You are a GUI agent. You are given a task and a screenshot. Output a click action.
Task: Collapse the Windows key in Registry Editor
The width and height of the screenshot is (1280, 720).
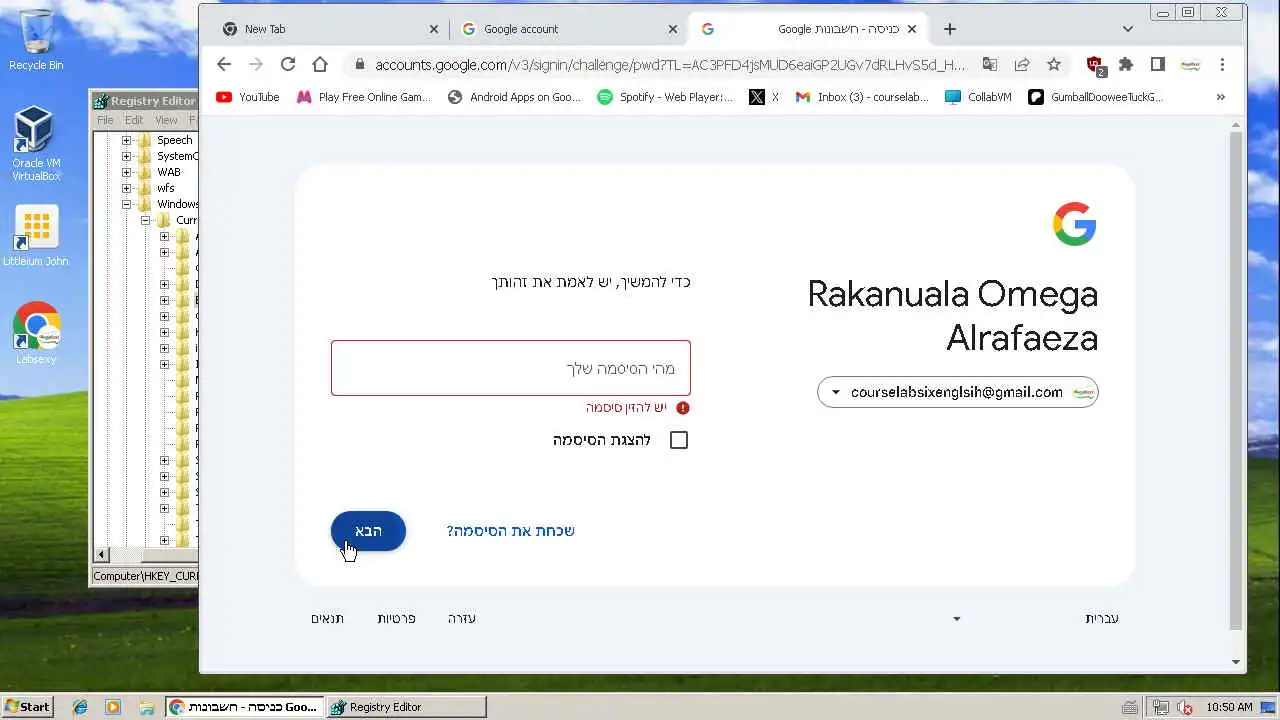[126, 204]
